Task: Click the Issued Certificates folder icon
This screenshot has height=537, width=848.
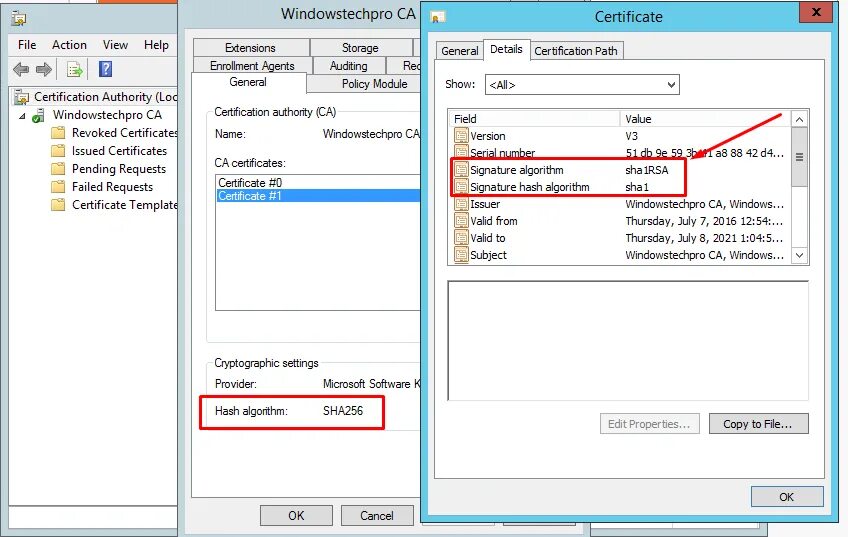Action: [58, 151]
